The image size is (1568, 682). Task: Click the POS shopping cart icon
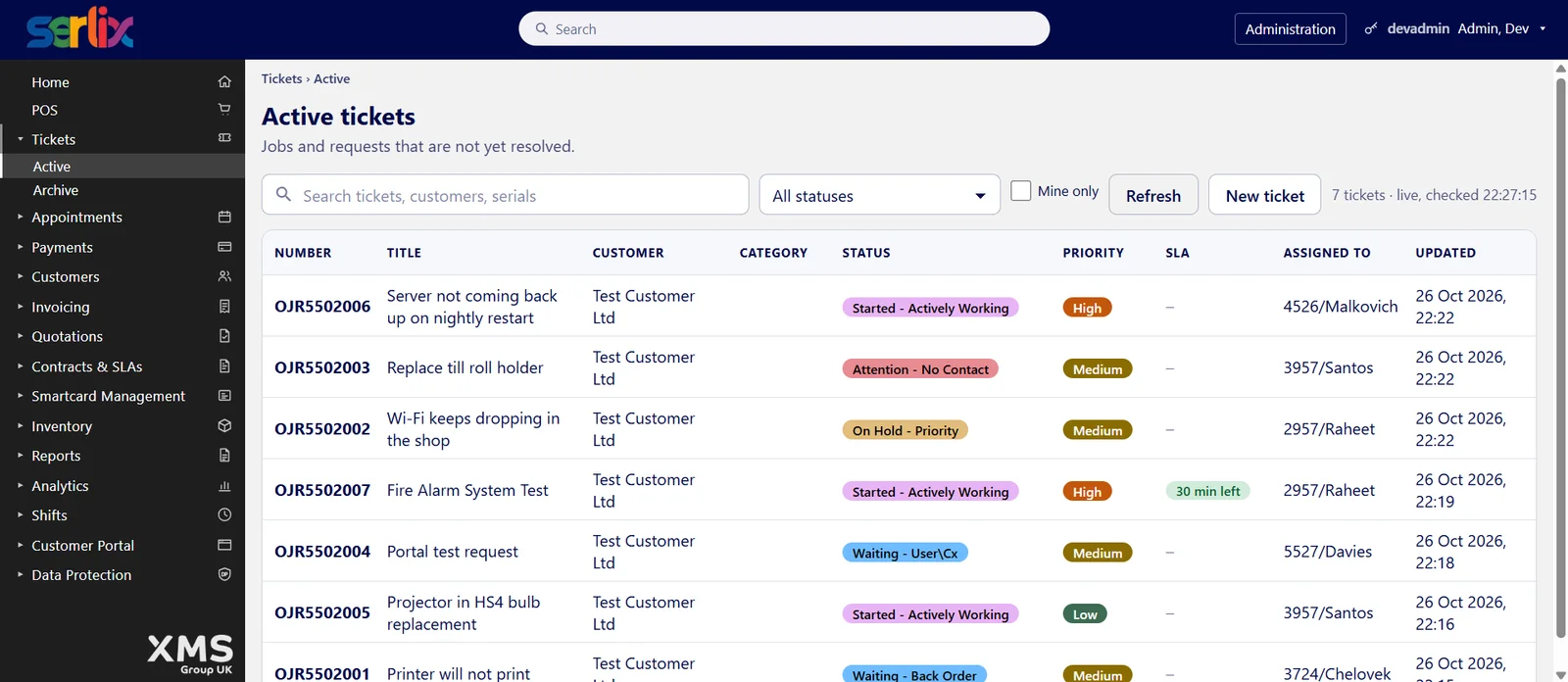click(x=224, y=110)
